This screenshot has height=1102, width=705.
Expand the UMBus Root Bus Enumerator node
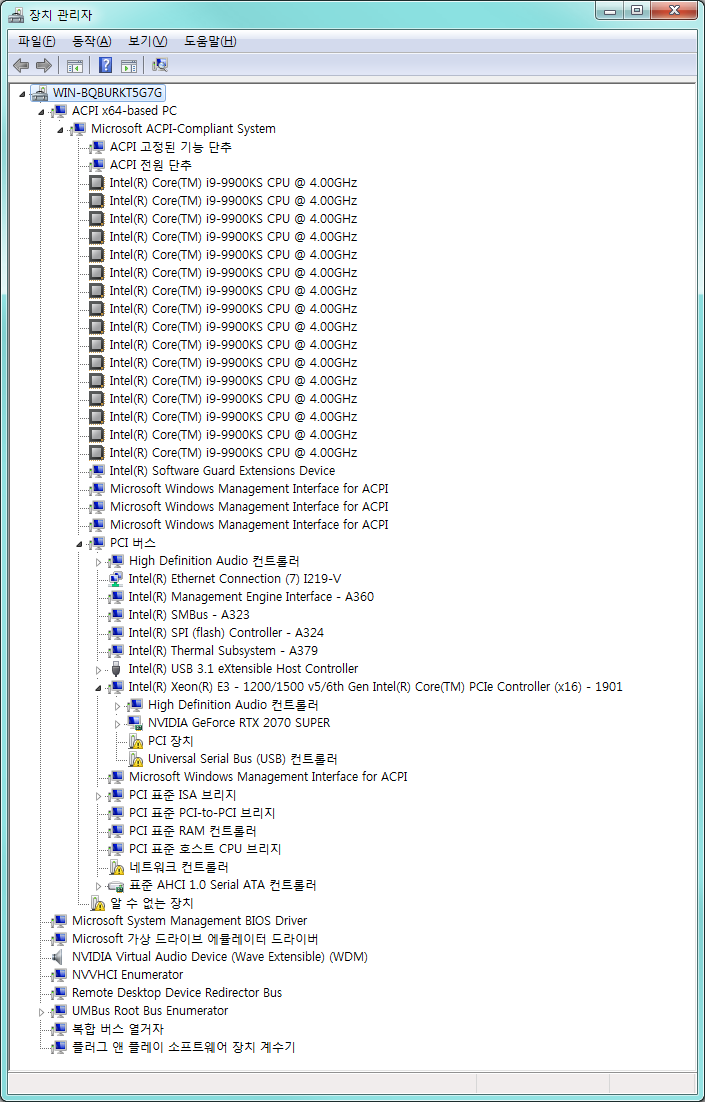click(41, 1011)
